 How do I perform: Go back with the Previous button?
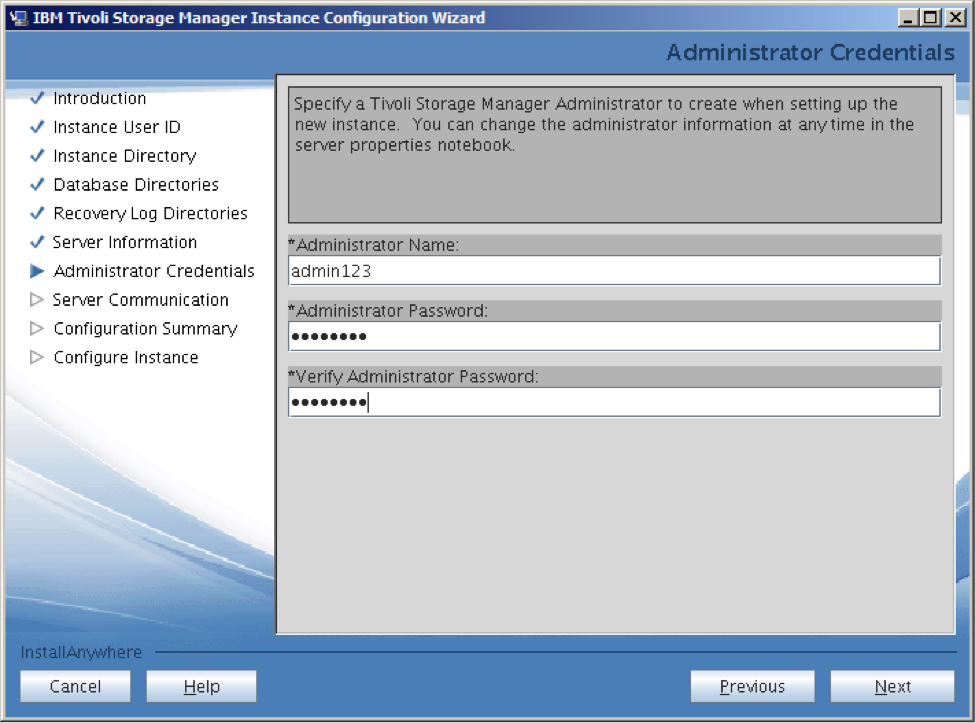click(x=752, y=686)
